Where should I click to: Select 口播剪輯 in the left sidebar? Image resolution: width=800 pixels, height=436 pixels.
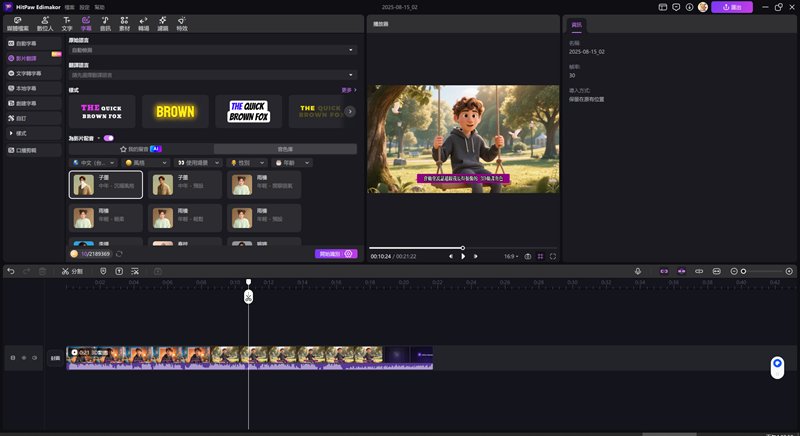point(33,150)
